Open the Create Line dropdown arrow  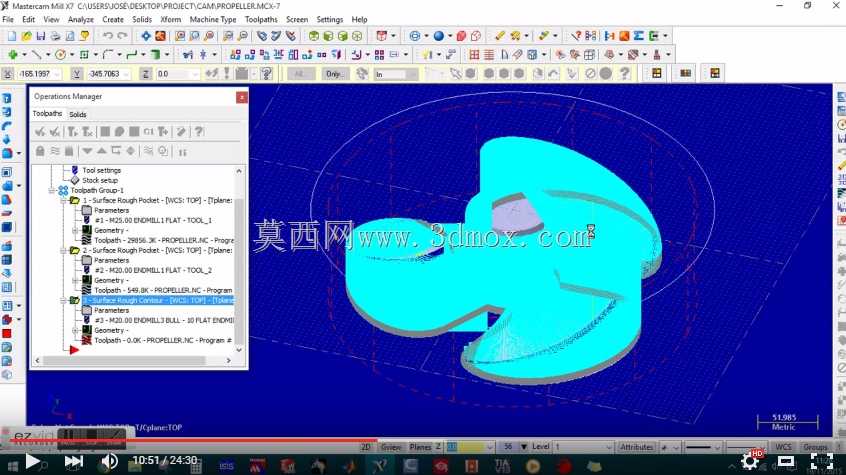(47, 55)
